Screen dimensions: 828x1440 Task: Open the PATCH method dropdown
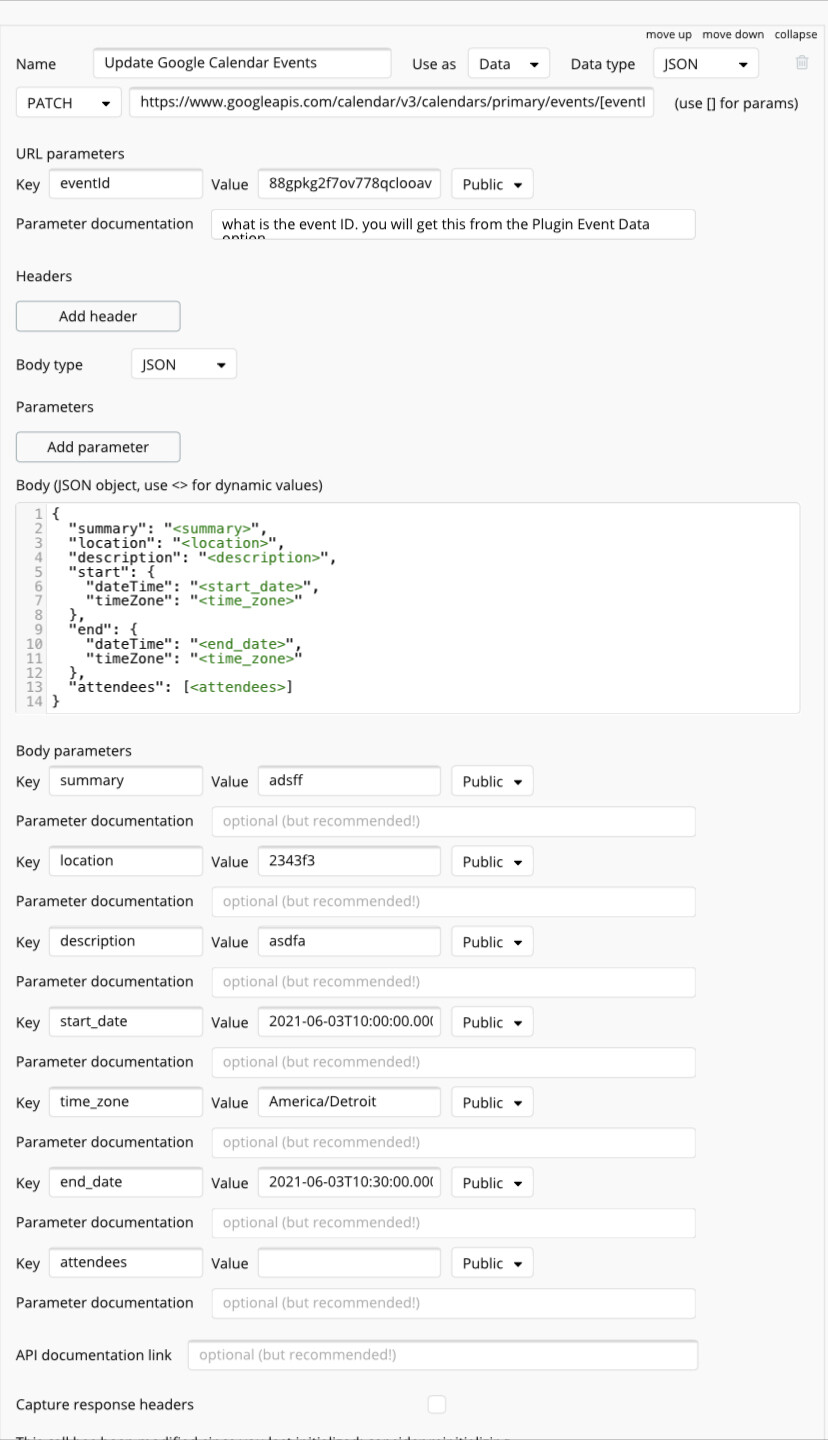[68, 103]
